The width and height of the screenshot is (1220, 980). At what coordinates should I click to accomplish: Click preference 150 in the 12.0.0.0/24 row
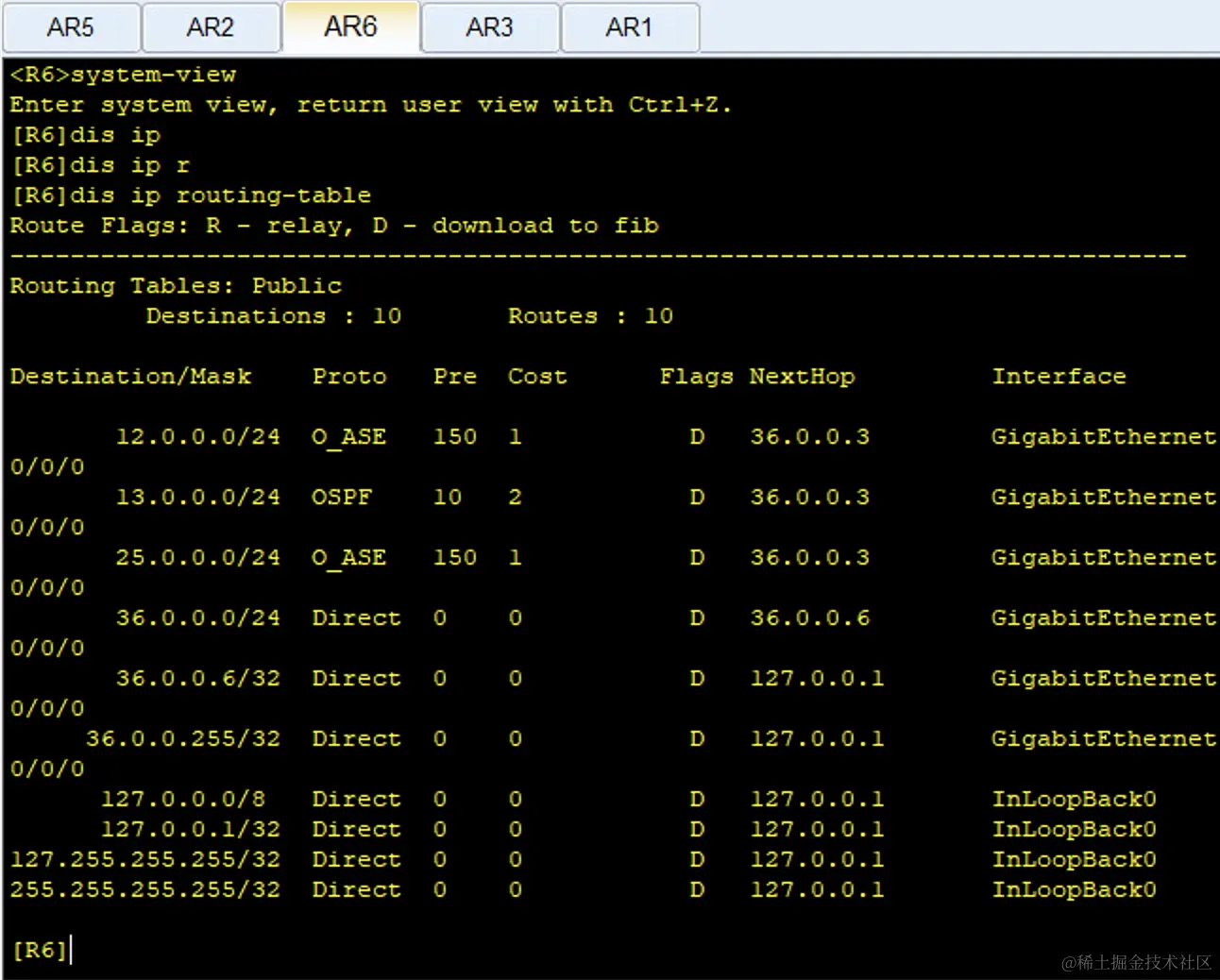(455, 437)
